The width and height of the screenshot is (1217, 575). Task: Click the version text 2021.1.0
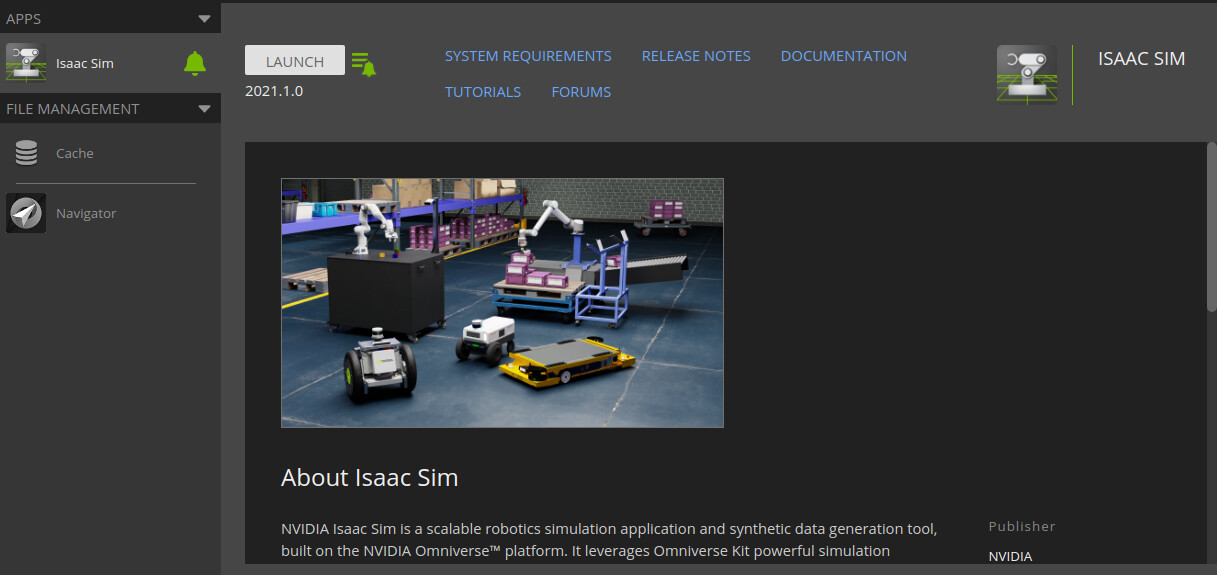pos(274,91)
